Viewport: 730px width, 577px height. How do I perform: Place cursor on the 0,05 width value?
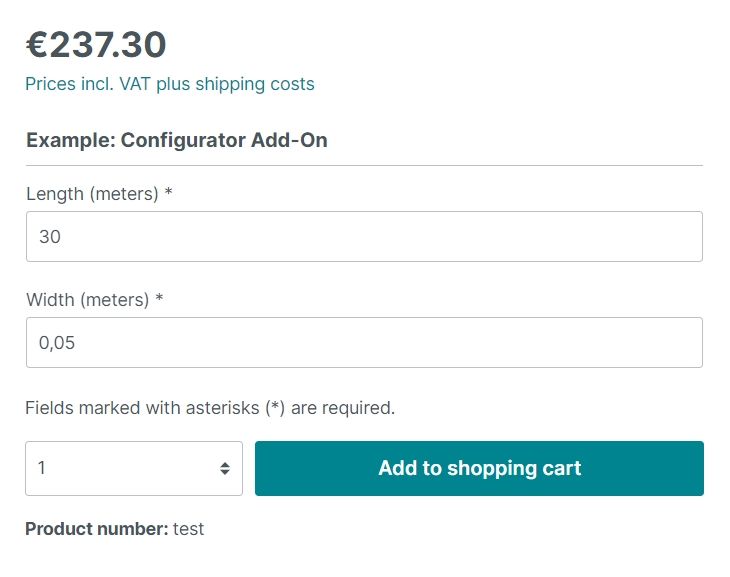coord(57,343)
